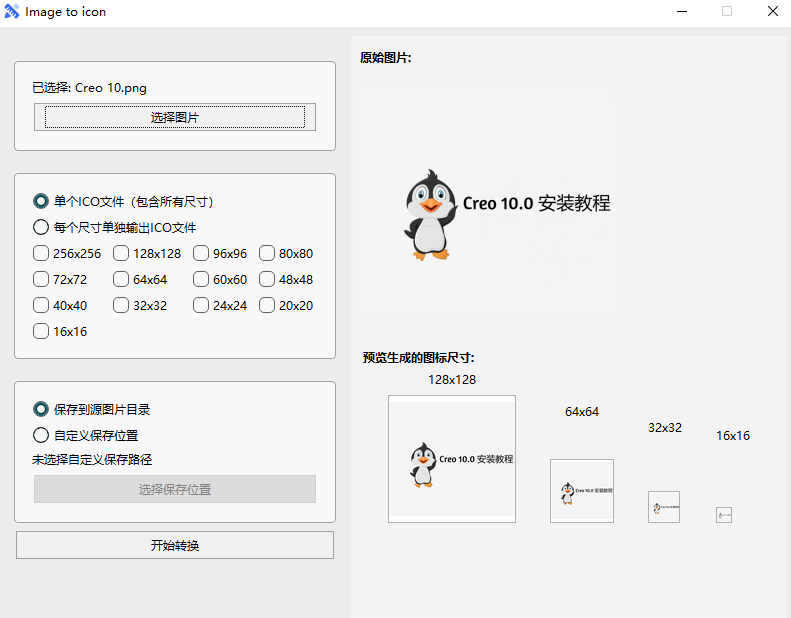The height and width of the screenshot is (618, 791).
Task: Click the 16x16 icon preview thumbnail
Action: point(724,515)
